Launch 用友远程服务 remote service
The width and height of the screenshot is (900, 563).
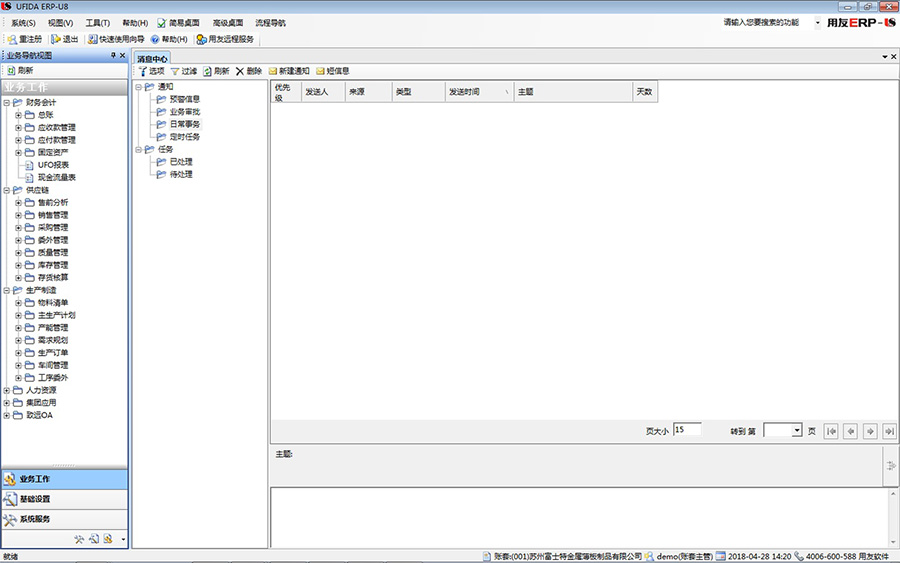tap(201, 39)
